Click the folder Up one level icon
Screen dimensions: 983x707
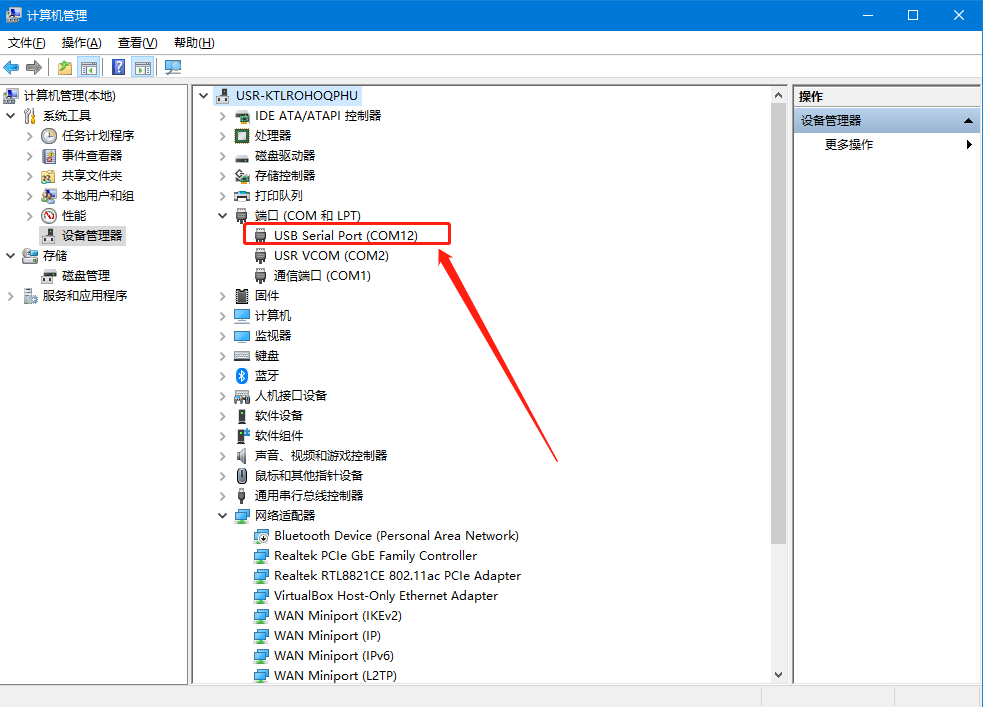pos(65,67)
